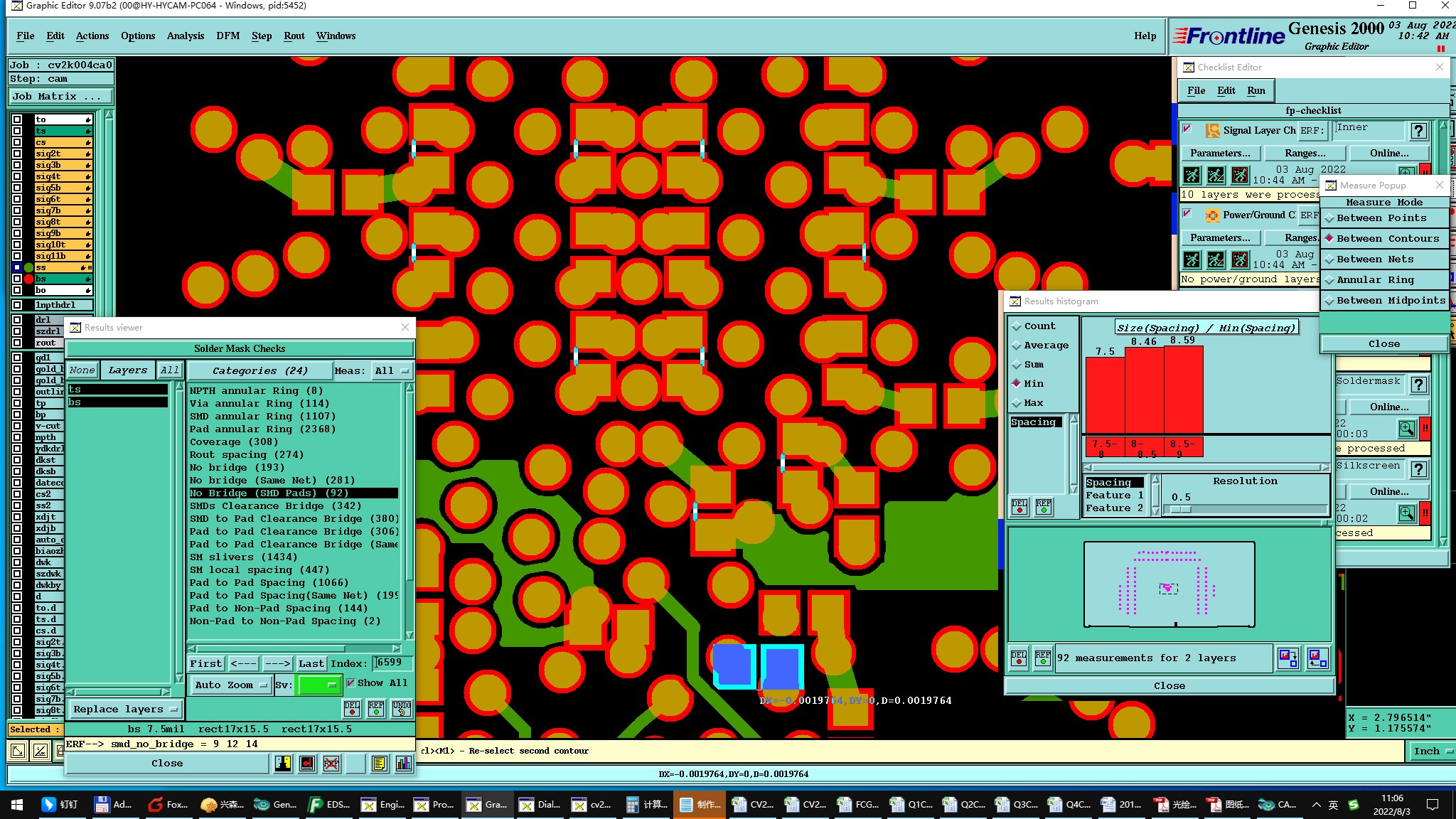This screenshot has width=1456, height=819.
Task: Click the DEL icon in Results viewer
Action: [352, 707]
